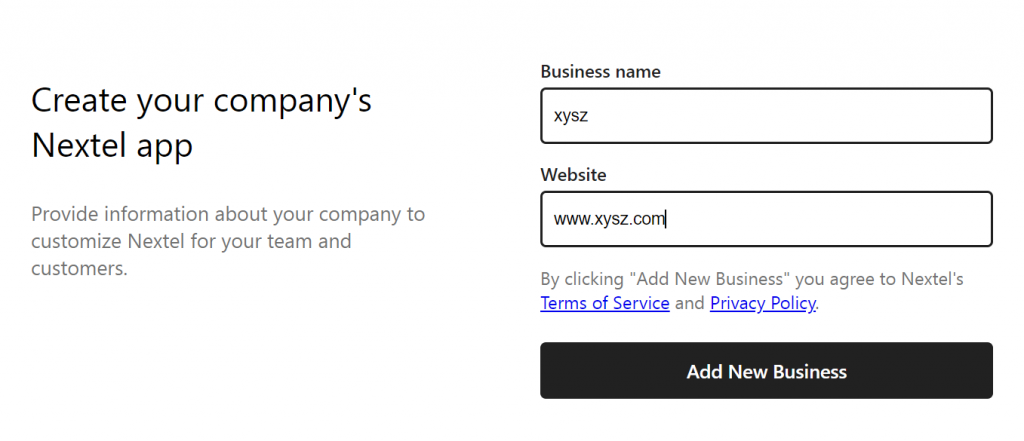Click the "Nextel app" heading line
1024x441 pixels.
click(x=112, y=146)
